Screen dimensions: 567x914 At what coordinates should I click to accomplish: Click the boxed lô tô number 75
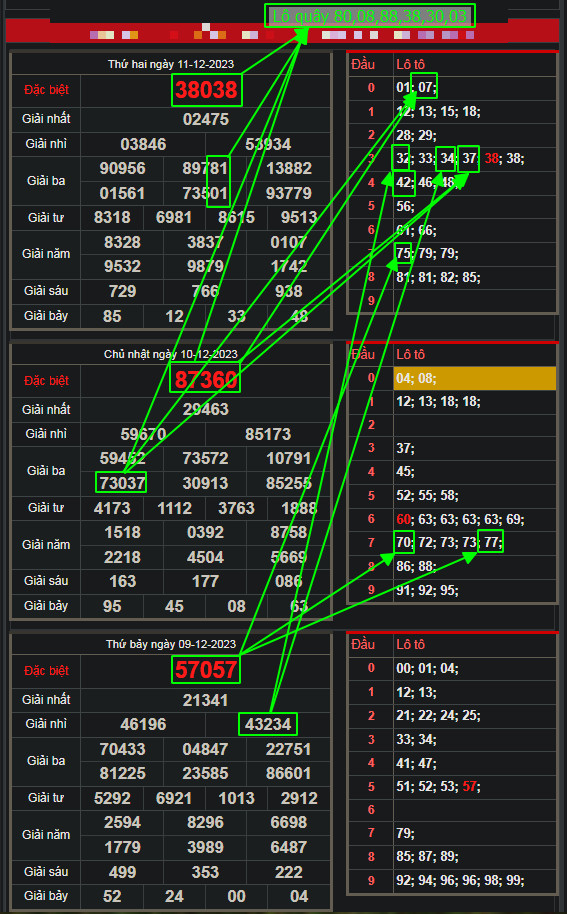pyautogui.click(x=403, y=253)
